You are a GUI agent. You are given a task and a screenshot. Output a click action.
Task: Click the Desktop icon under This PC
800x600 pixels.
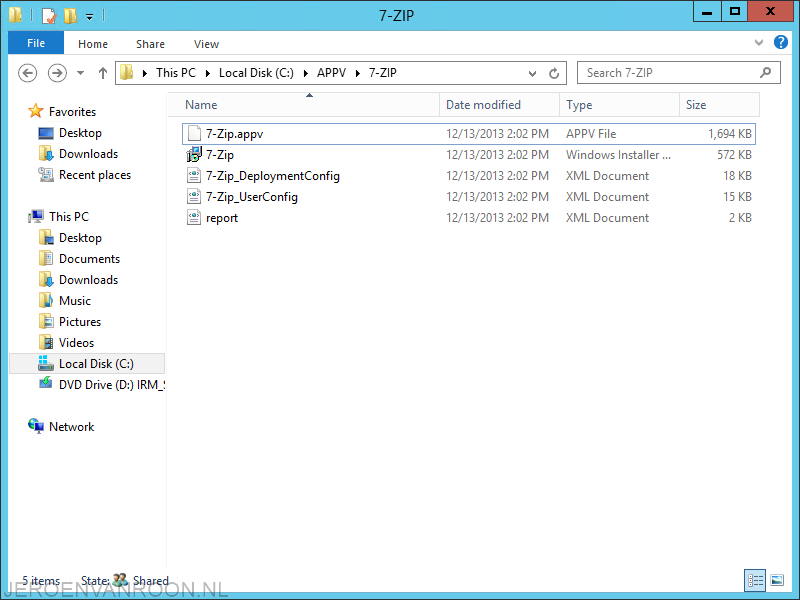[x=46, y=237]
